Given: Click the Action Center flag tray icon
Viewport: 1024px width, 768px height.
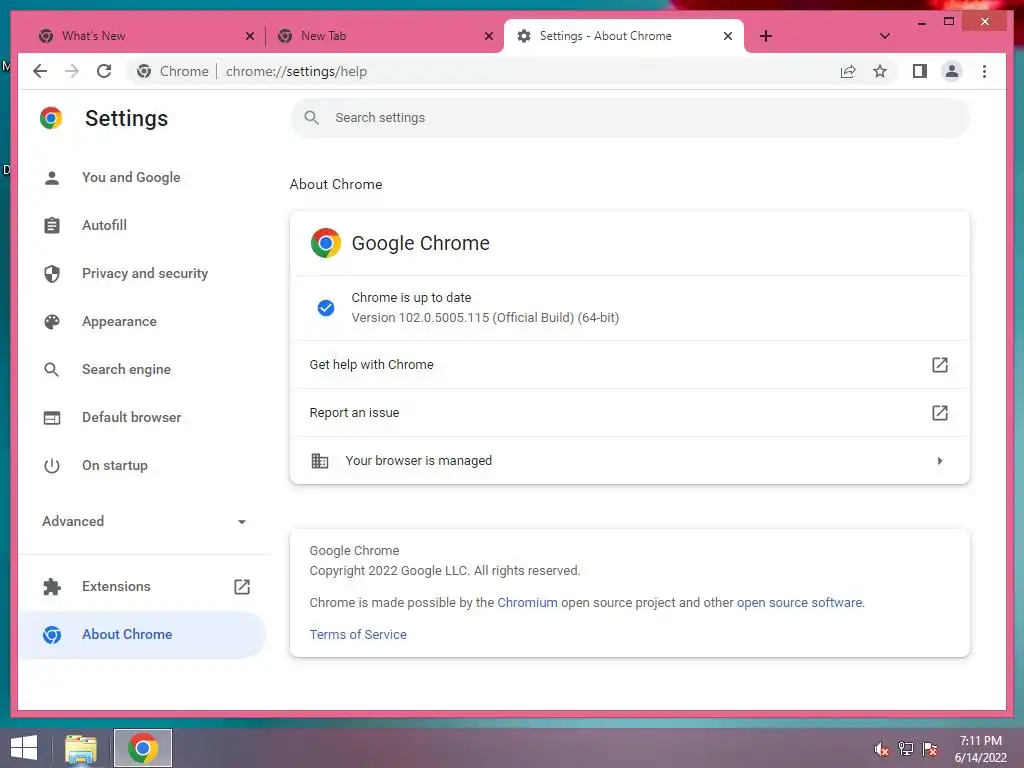Looking at the screenshot, I should [x=929, y=749].
